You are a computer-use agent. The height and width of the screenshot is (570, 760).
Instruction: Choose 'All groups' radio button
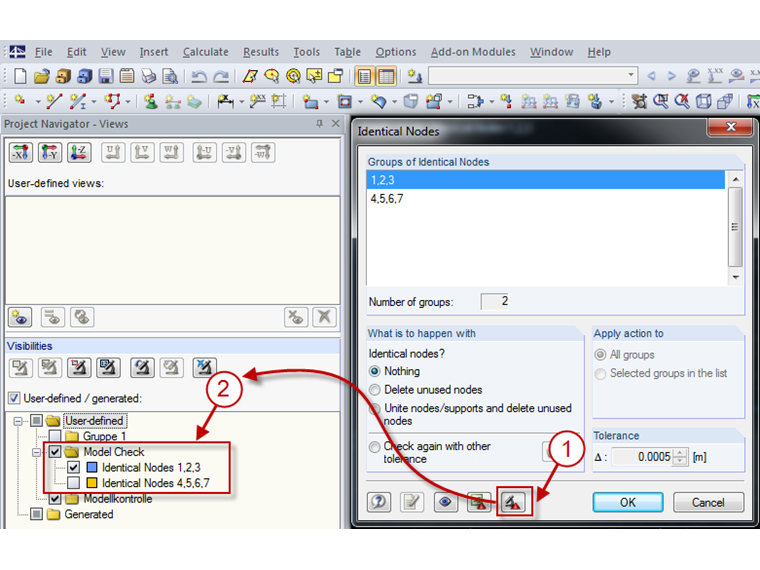click(x=600, y=355)
